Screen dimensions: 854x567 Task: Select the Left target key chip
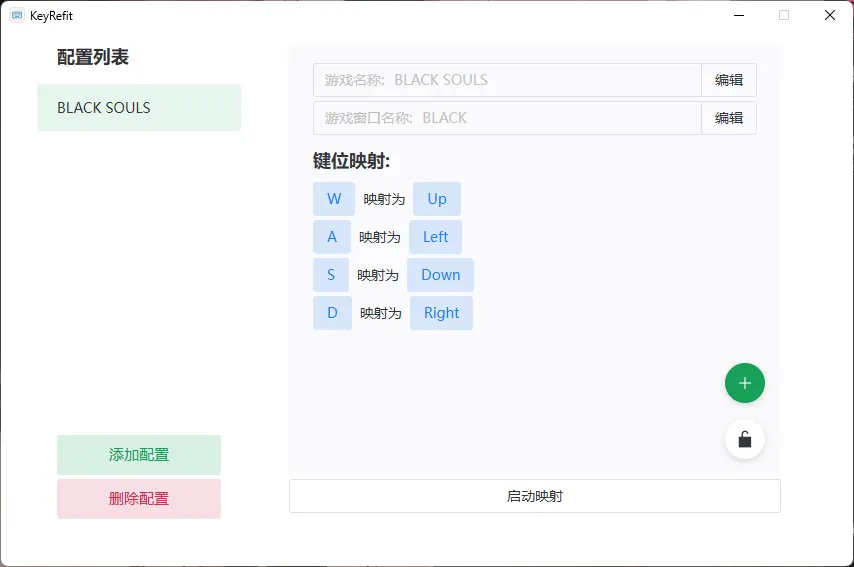click(x=435, y=237)
